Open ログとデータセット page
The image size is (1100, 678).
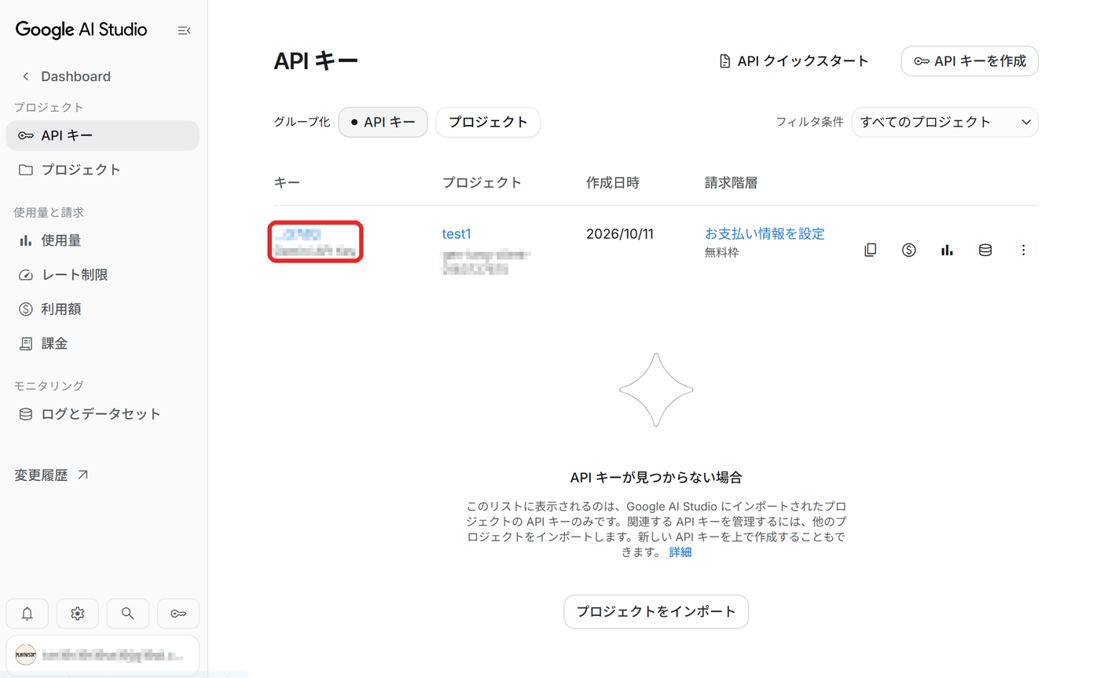coord(102,414)
